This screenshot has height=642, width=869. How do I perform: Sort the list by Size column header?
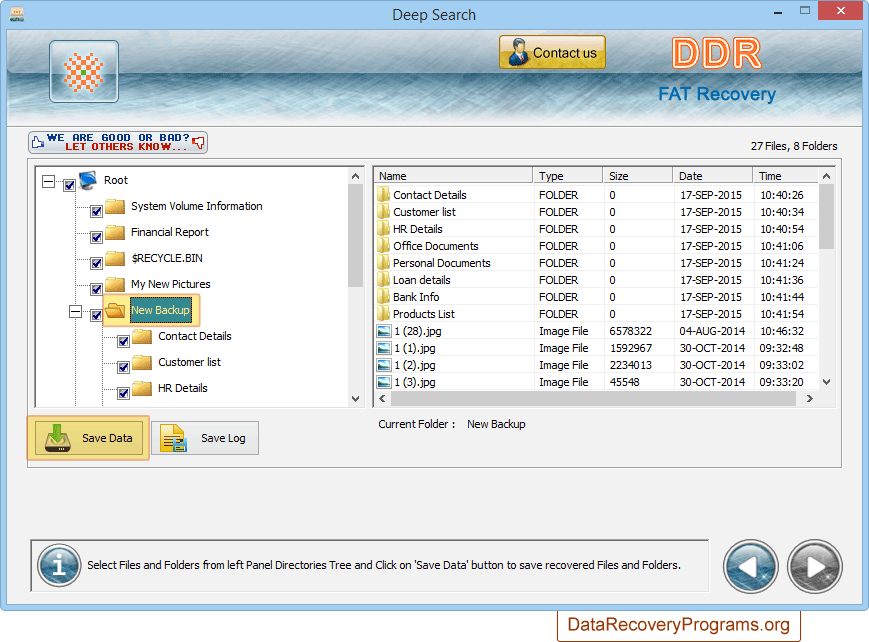637,176
